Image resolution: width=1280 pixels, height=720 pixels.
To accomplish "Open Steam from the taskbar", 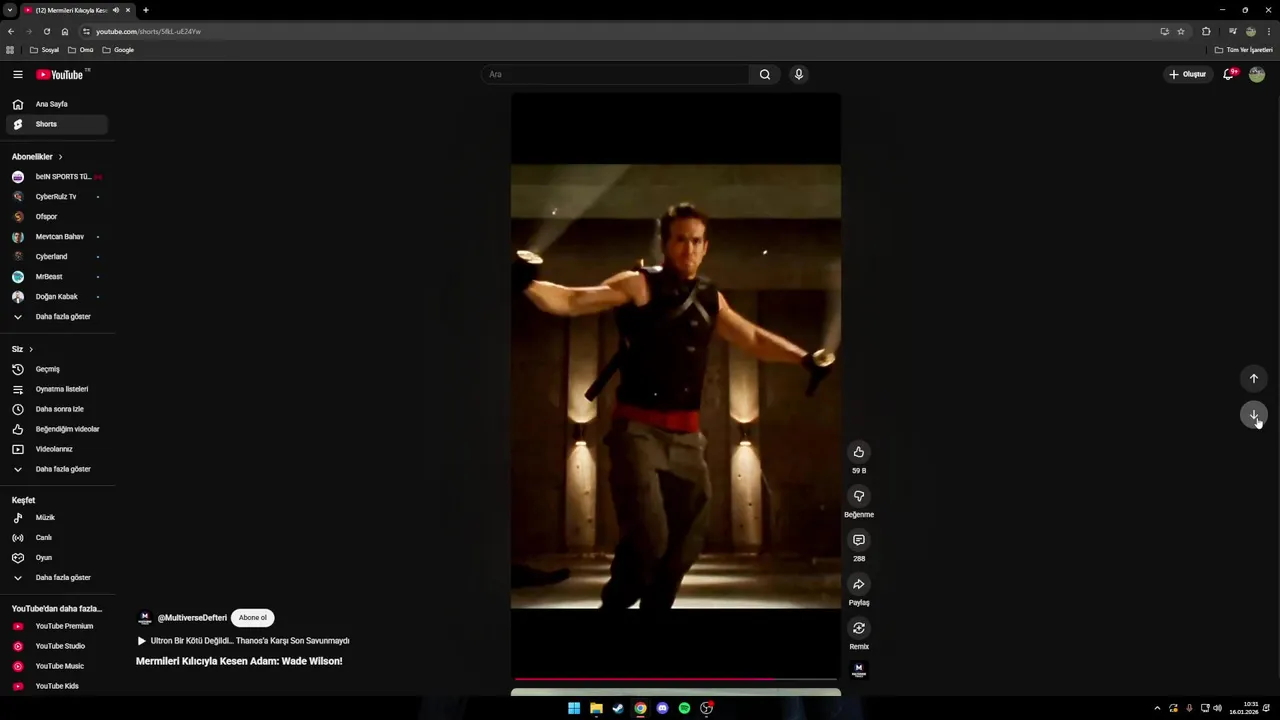I will (618, 708).
